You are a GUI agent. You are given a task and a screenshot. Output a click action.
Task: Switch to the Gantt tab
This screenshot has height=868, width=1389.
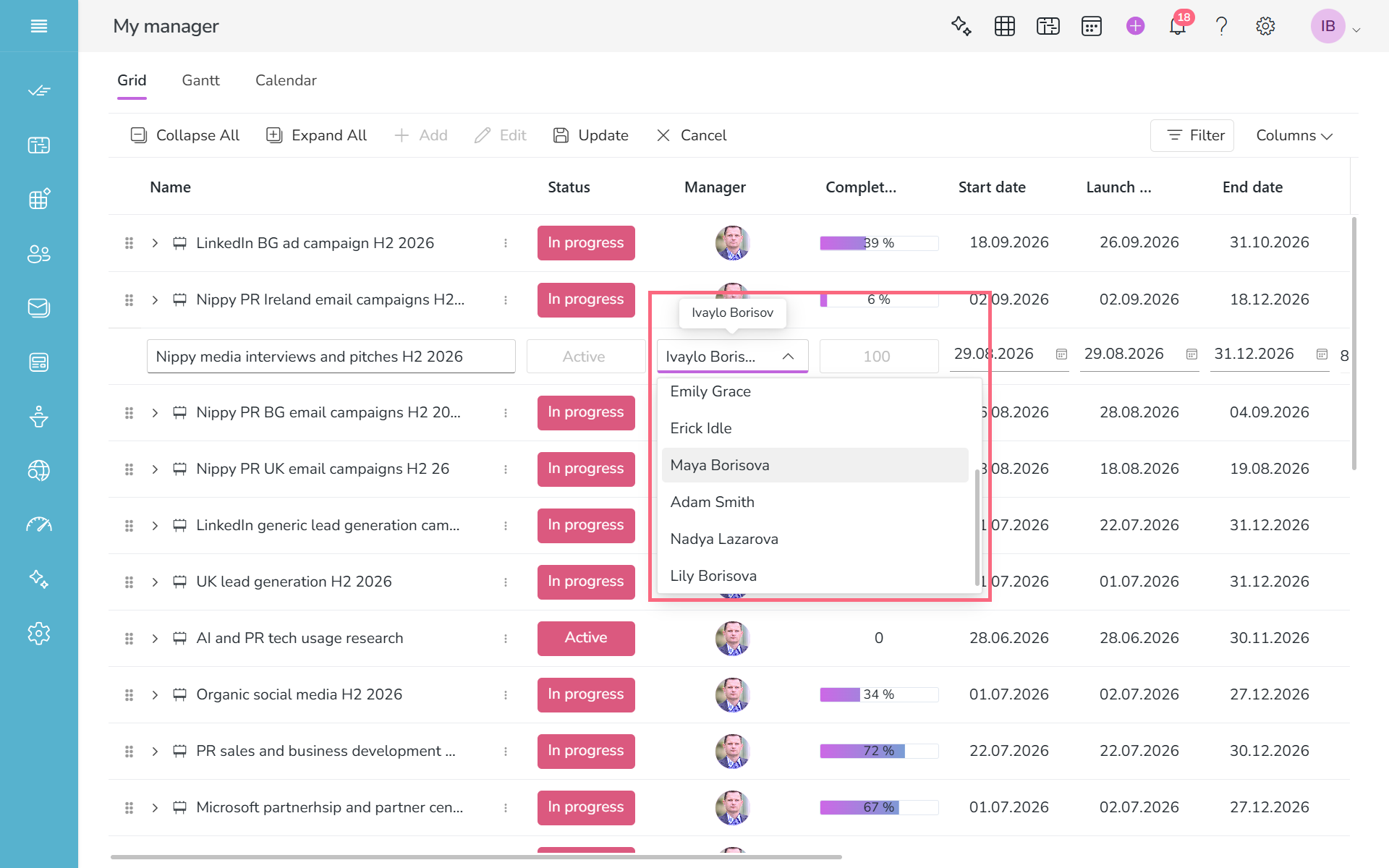200,80
